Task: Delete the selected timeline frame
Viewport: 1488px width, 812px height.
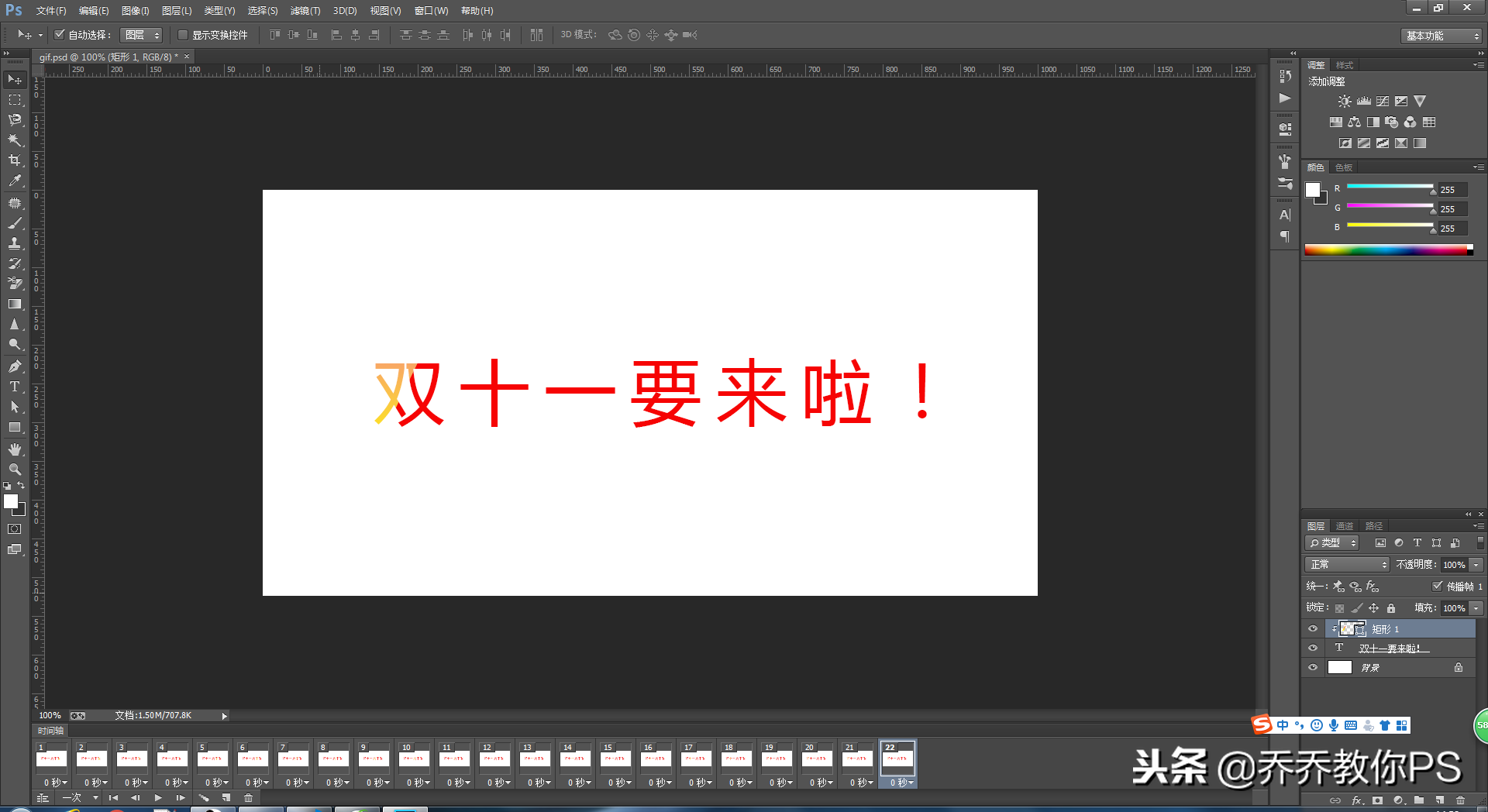Action: tap(249, 798)
